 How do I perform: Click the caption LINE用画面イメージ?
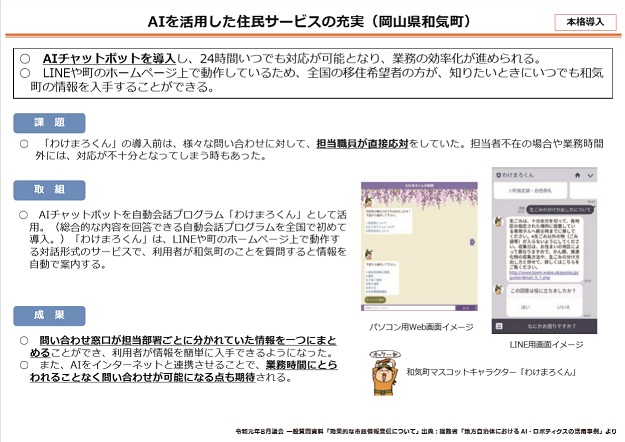point(546,344)
